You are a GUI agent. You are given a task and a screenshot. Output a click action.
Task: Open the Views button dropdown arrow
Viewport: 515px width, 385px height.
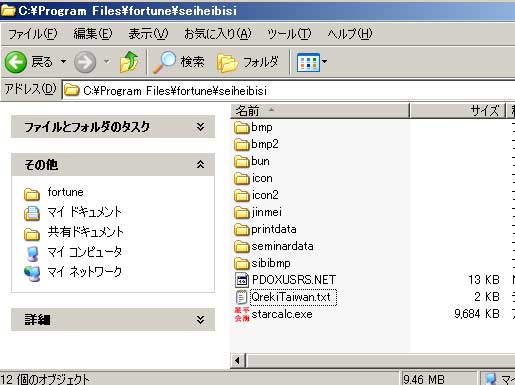point(324,62)
